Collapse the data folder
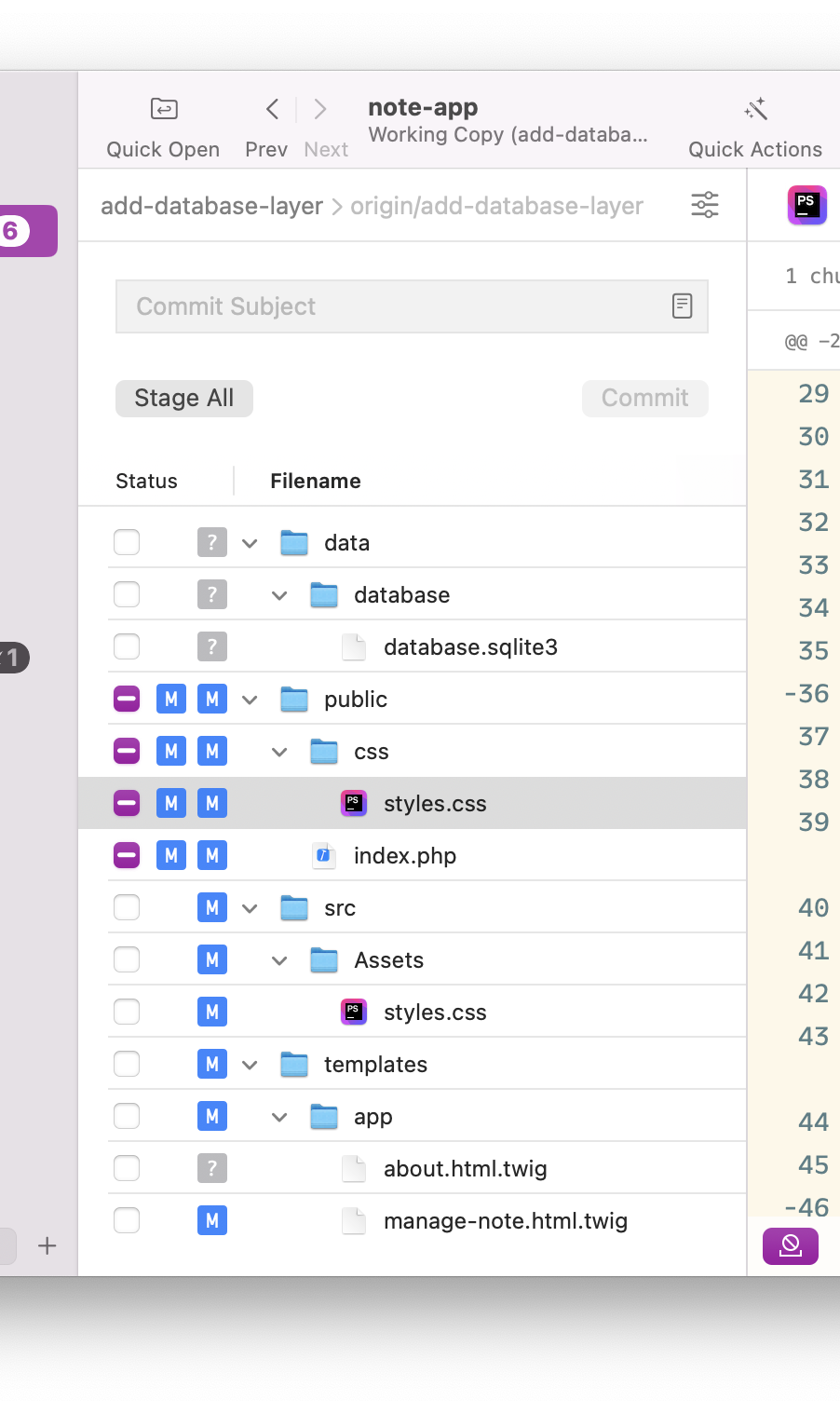 pos(250,543)
